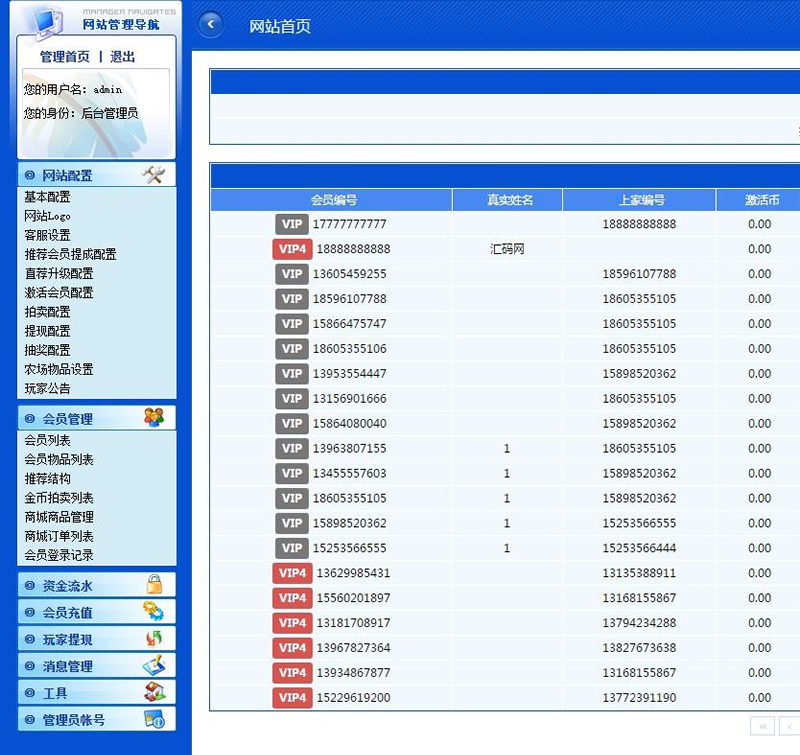
Task: Click the back arrow beside 网站首页
Action: tap(210, 25)
